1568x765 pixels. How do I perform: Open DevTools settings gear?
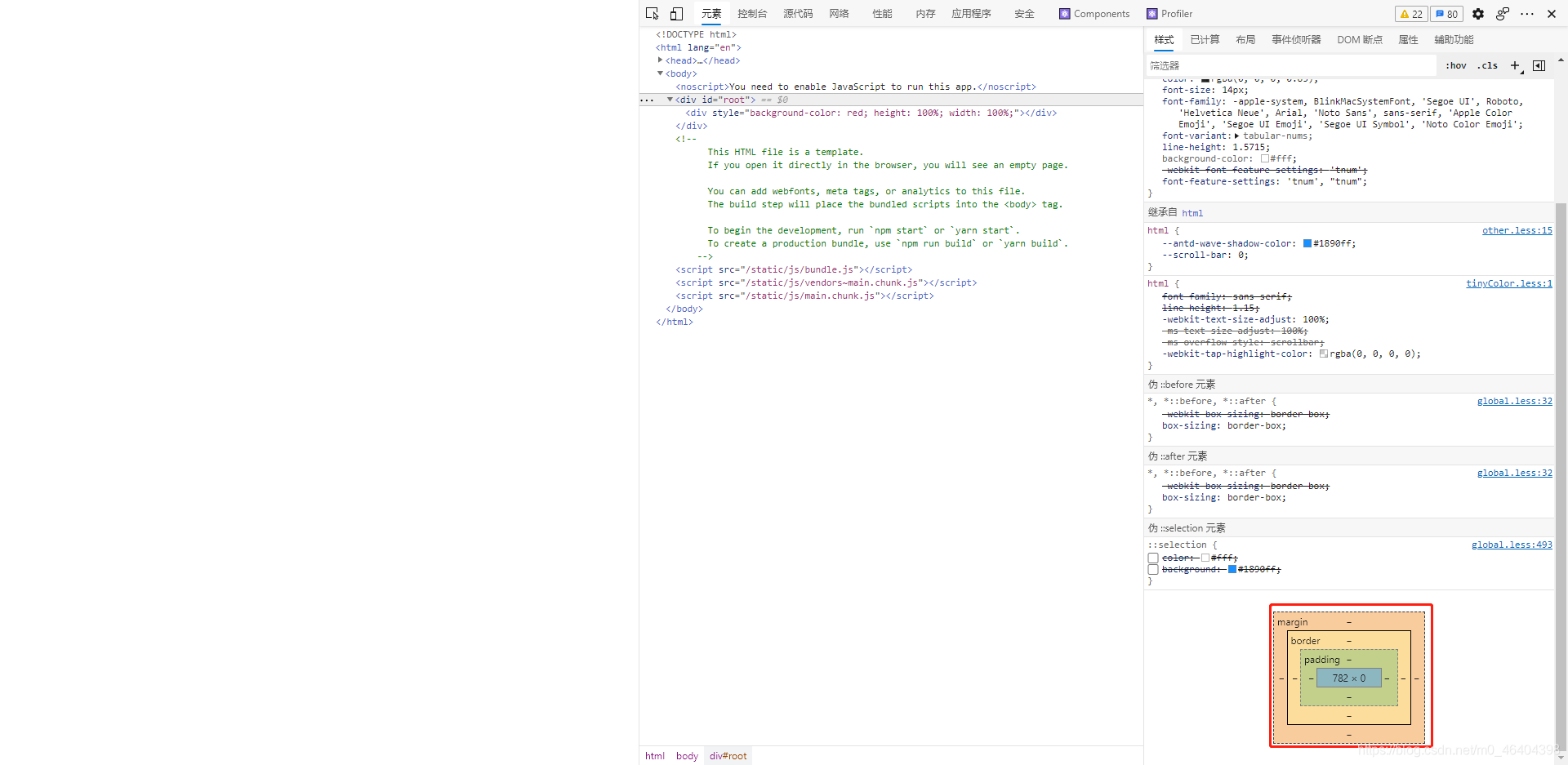pos(1478,14)
